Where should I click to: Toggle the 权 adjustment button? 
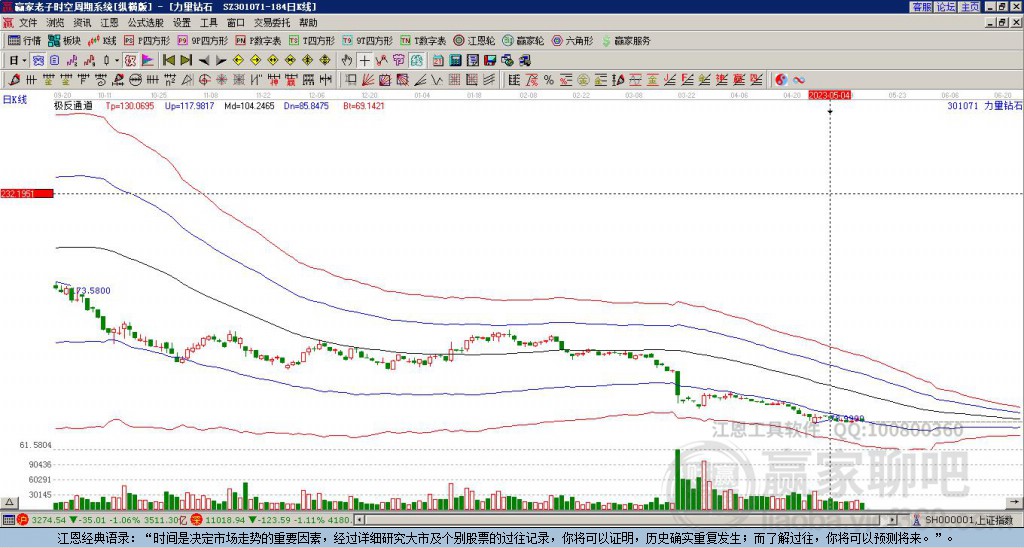click(130, 61)
